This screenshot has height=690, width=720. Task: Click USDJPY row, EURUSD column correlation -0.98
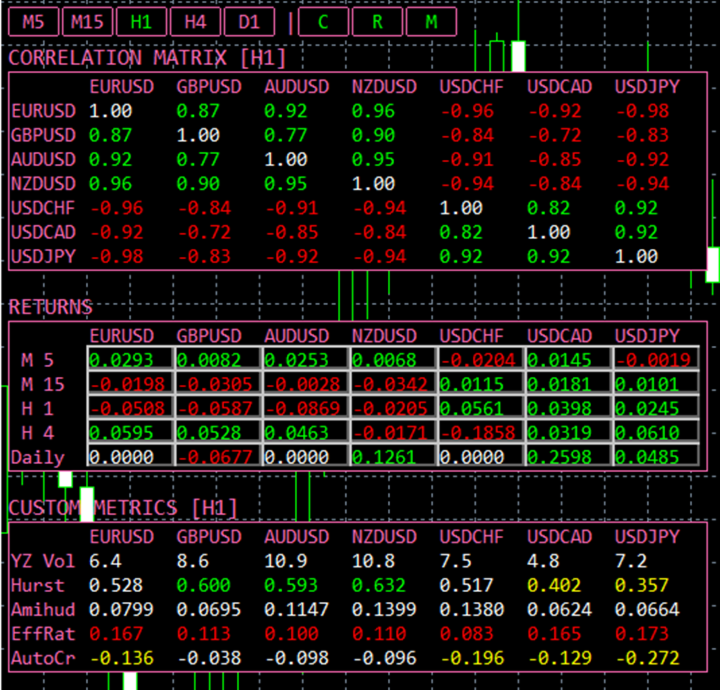pos(117,257)
